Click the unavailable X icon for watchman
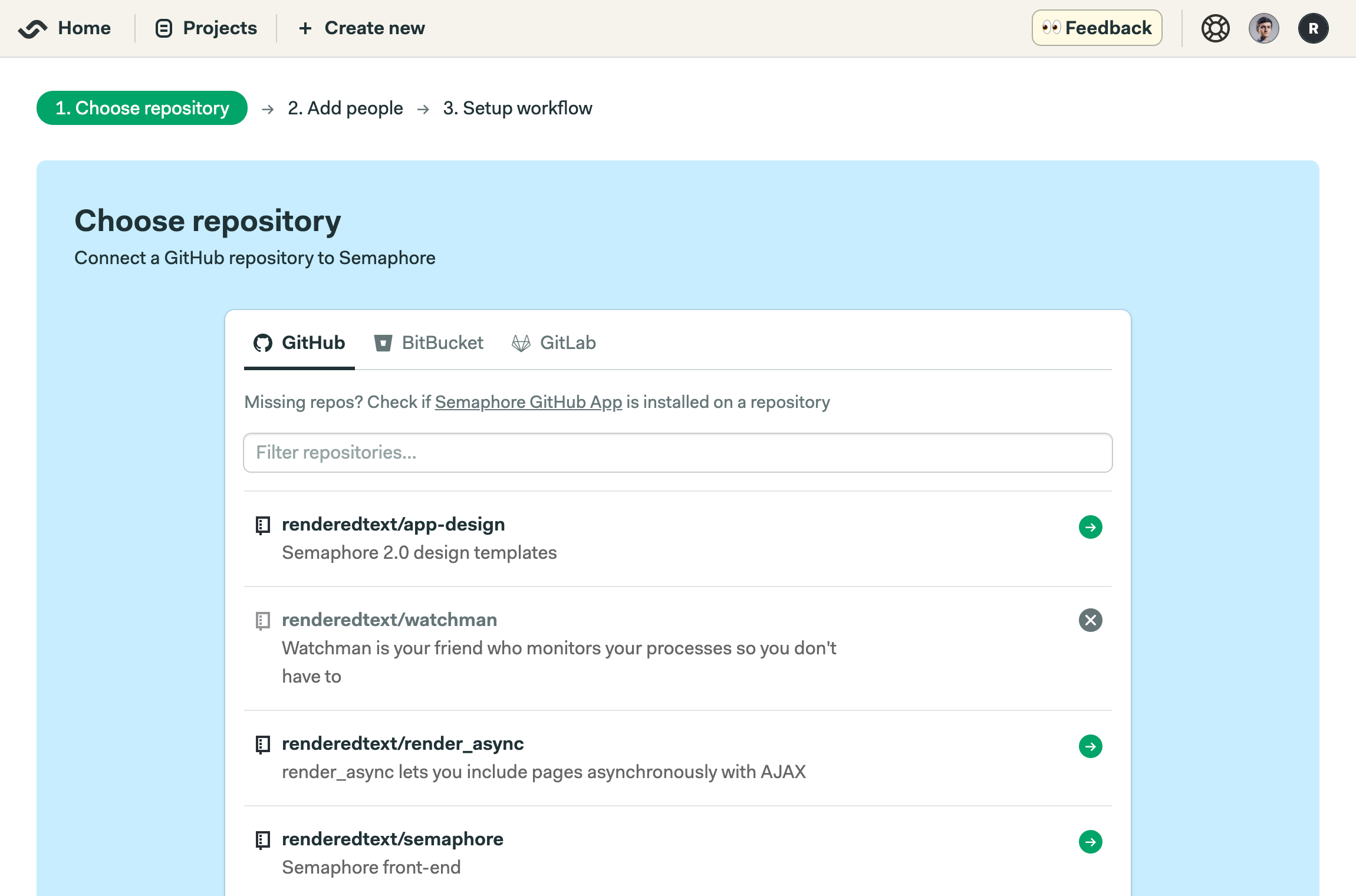1356x896 pixels. click(x=1091, y=620)
